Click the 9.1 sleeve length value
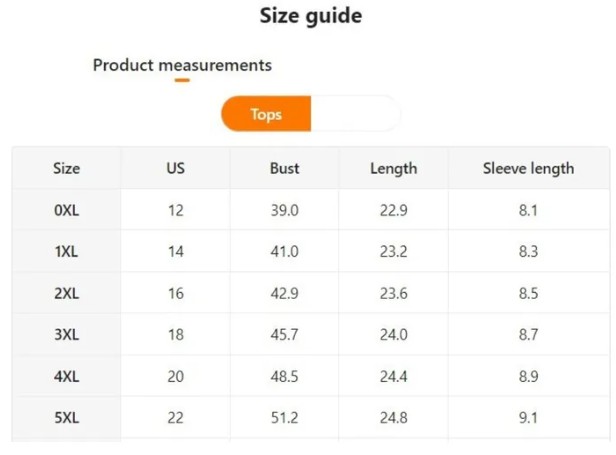The height and width of the screenshot is (455, 616). click(x=528, y=418)
